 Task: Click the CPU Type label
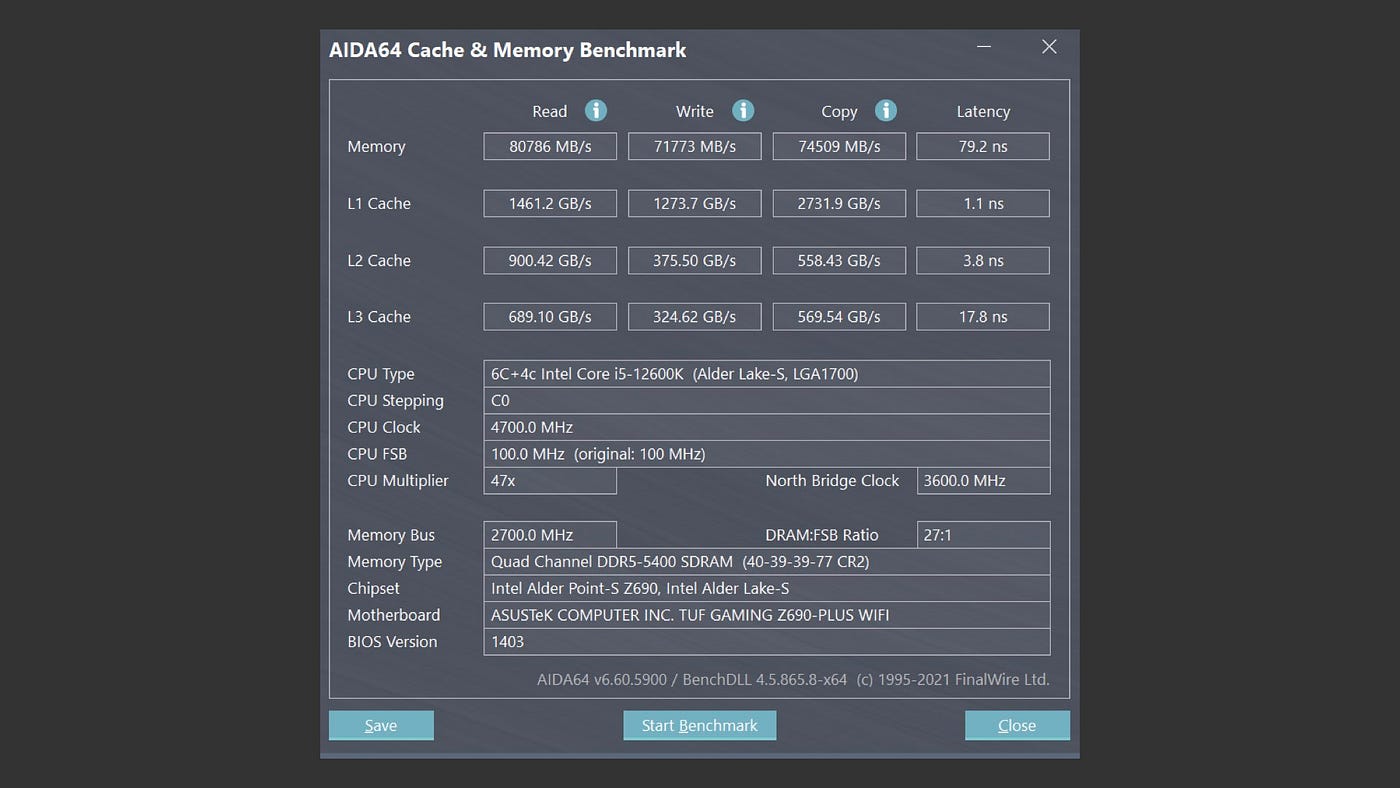(x=381, y=374)
